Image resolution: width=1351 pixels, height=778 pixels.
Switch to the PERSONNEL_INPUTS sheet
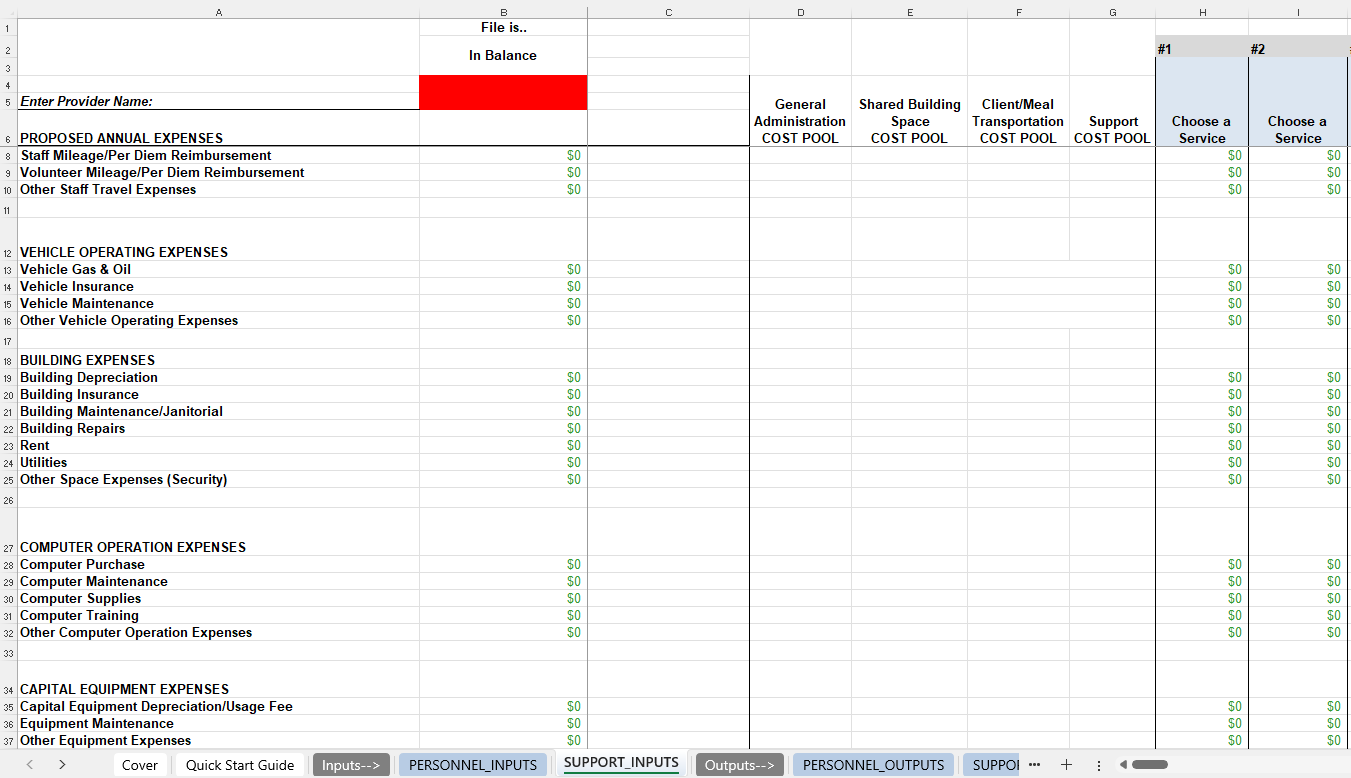coord(472,764)
